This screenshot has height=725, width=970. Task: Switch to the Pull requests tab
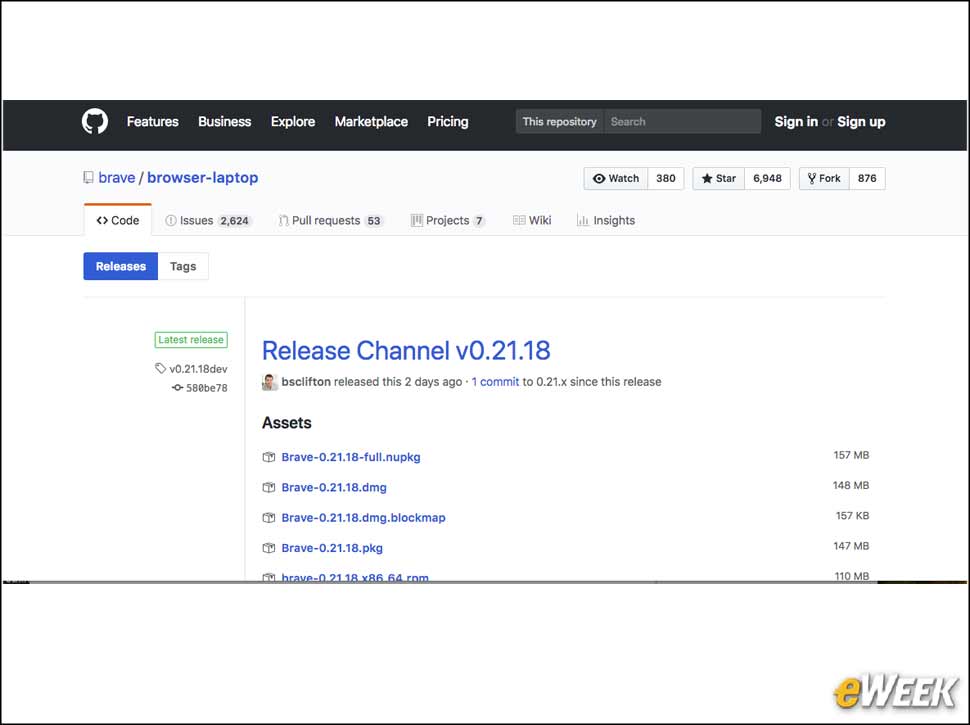click(x=331, y=220)
